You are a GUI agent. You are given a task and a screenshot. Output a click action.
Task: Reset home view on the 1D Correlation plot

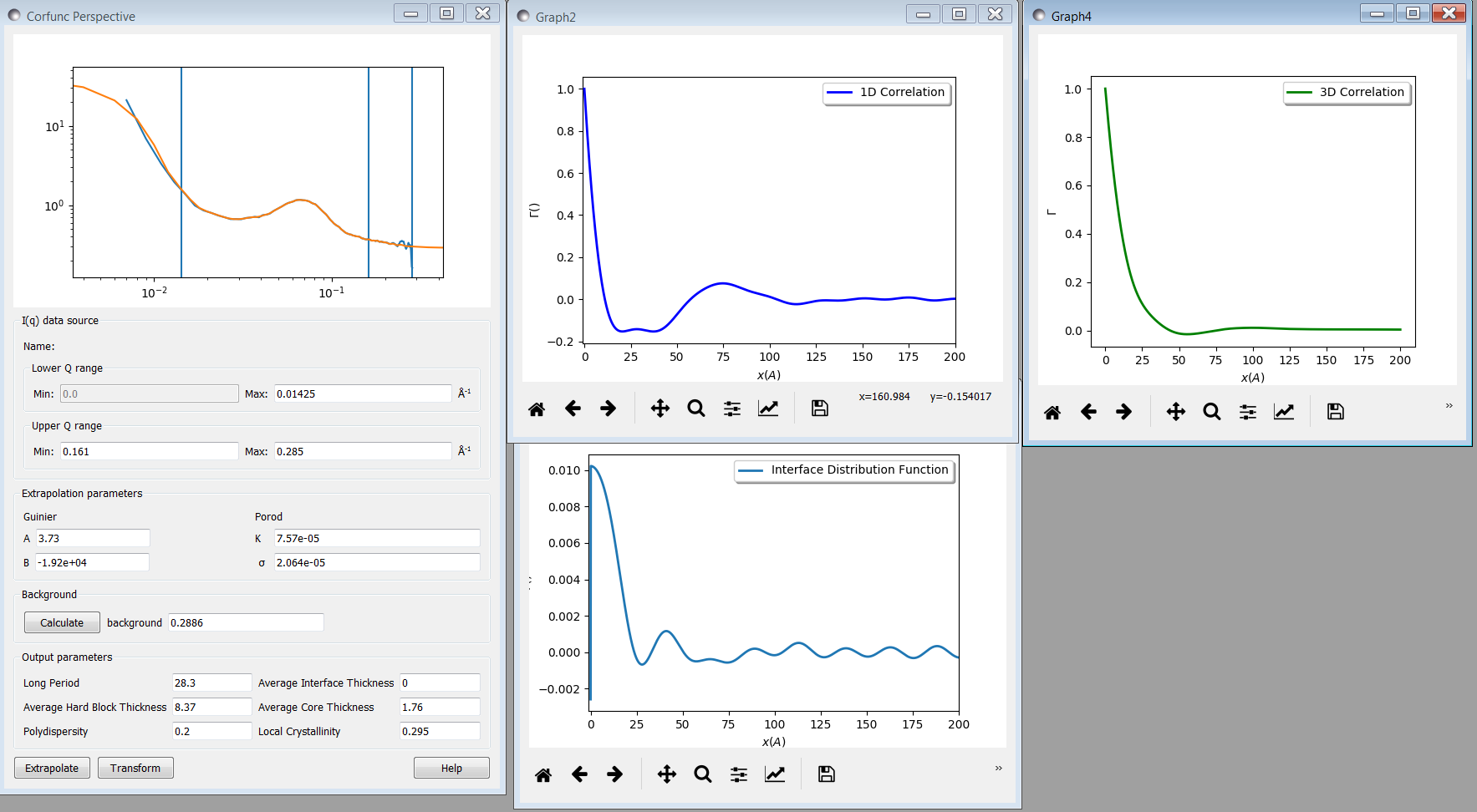[536, 409]
